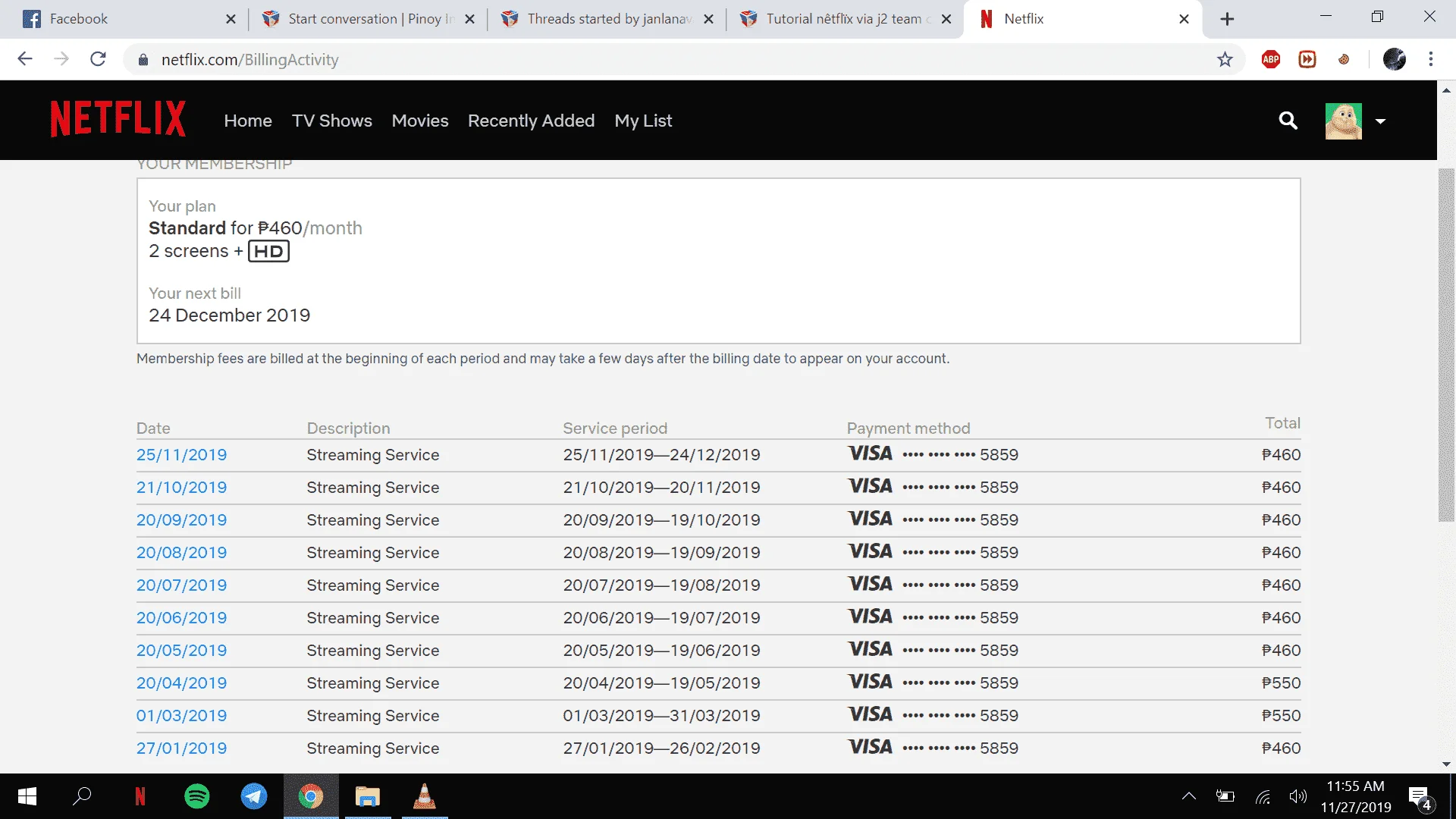The width and height of the screenshot is (1456, 819).
Task: Open Movies section
Action: (420, 121)
